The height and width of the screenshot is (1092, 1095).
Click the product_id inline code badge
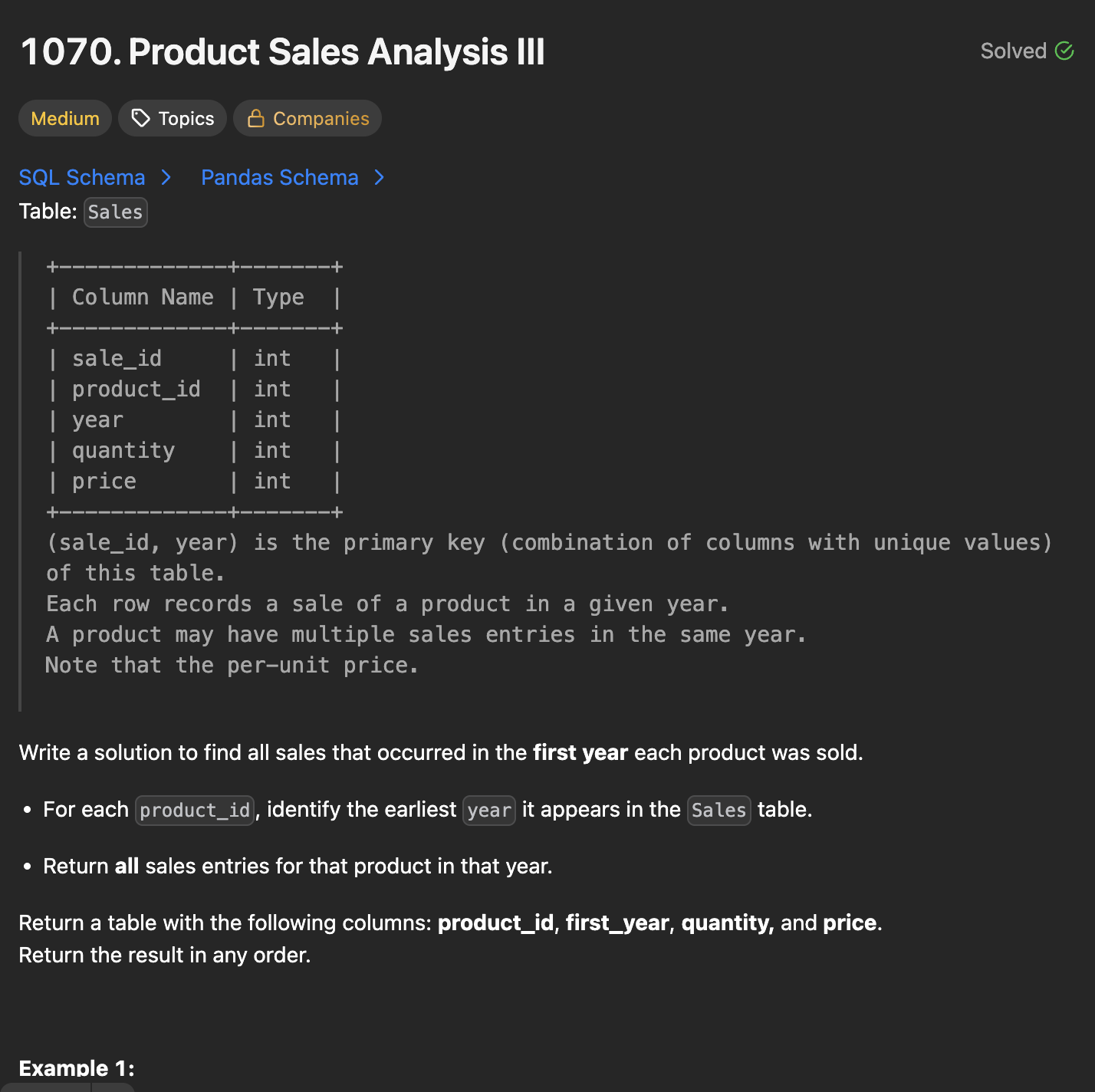(x=195, y=810)
